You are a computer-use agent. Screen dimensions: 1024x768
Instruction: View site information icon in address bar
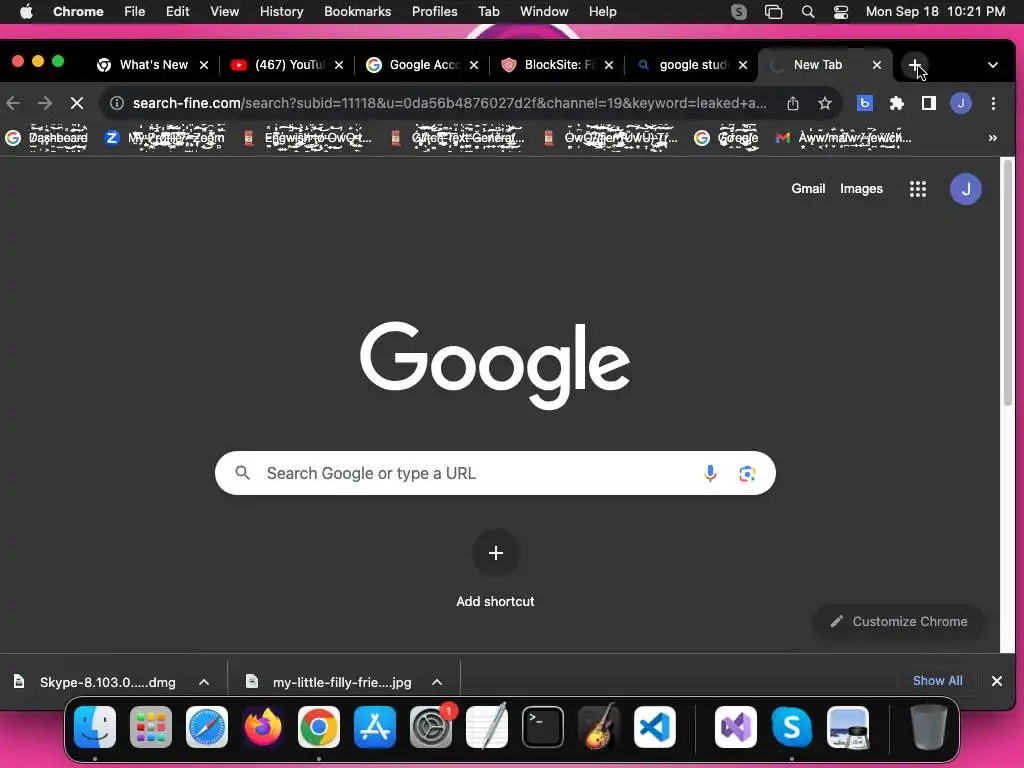tap(117, 103)
